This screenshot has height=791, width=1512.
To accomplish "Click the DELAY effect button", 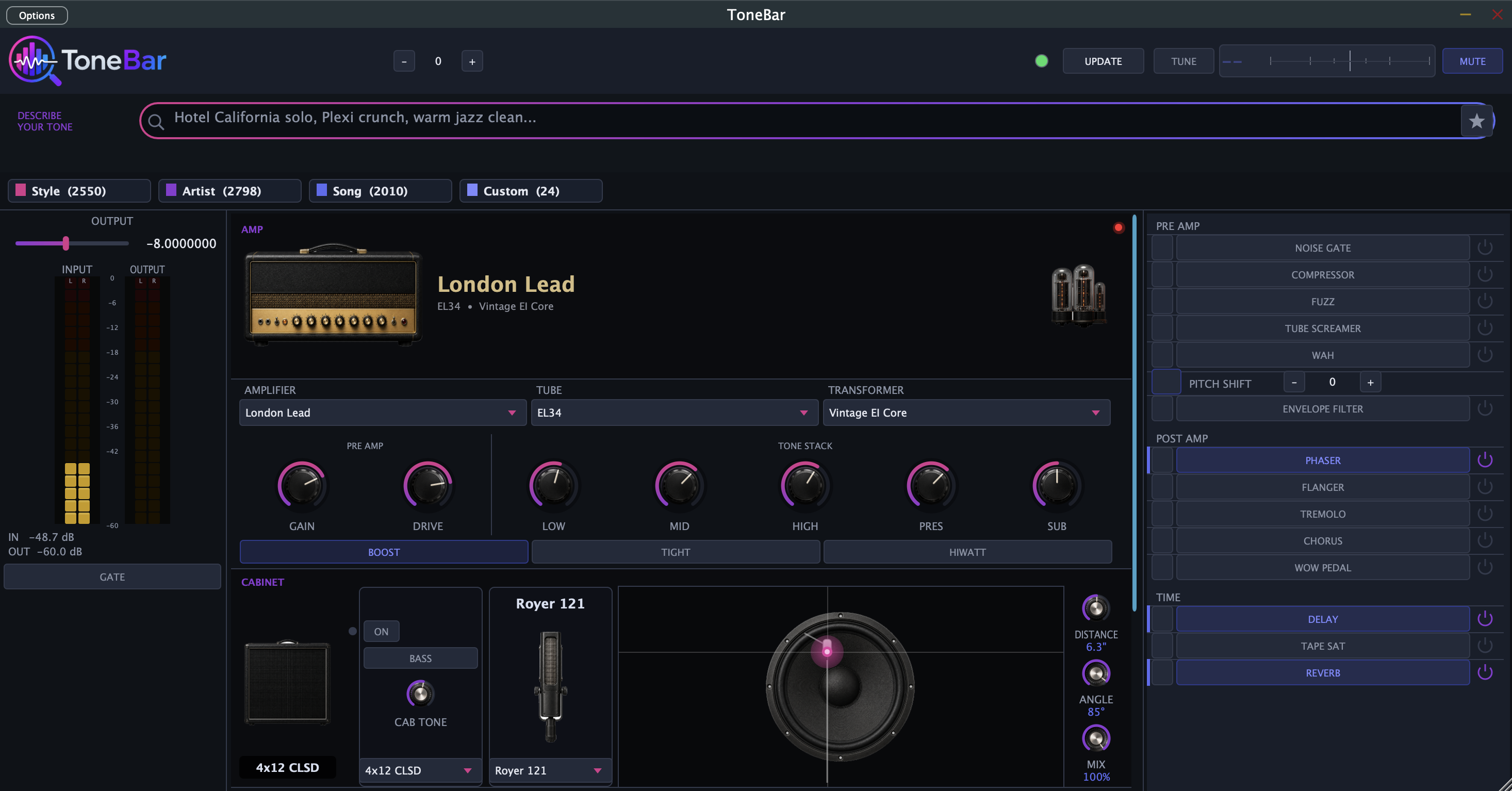I will click(1322, 619).
